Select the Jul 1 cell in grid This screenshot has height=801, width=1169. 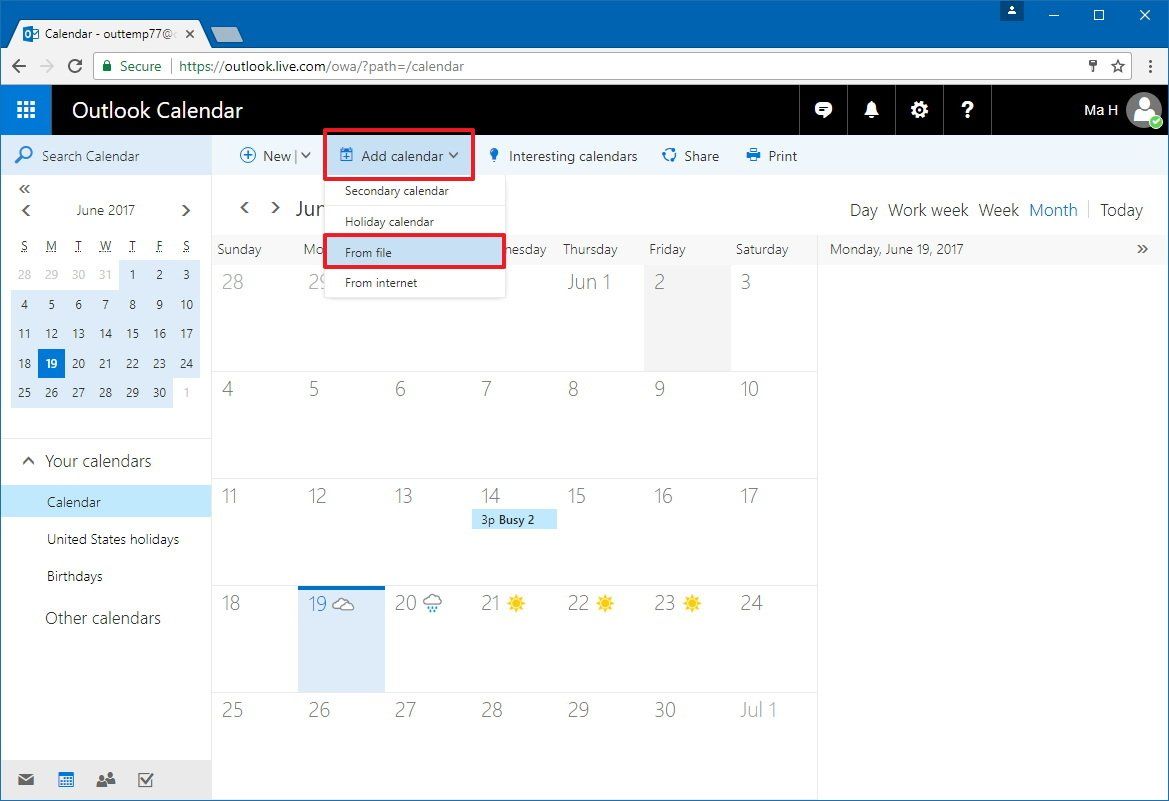[x=773, y=746]
